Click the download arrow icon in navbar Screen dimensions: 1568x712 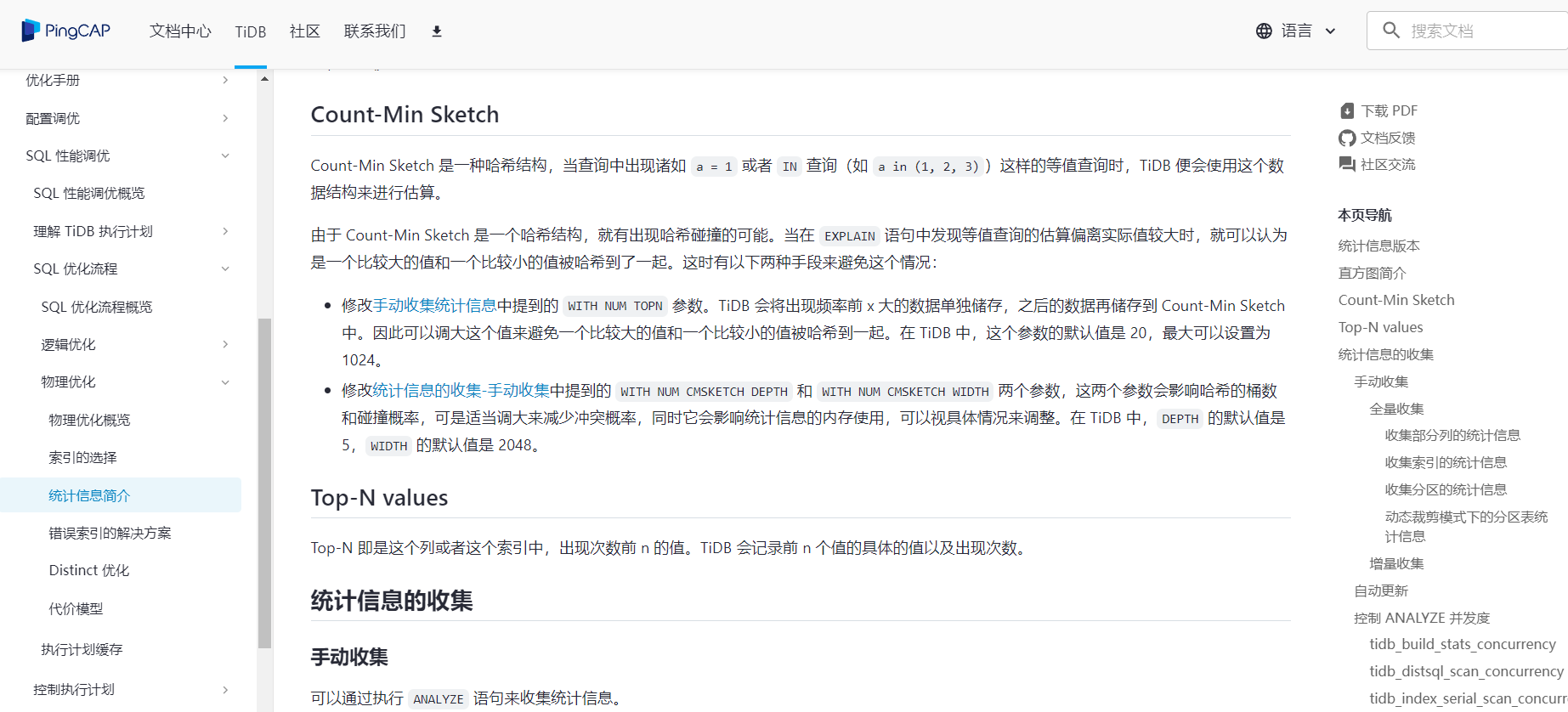tap(437, 31)
